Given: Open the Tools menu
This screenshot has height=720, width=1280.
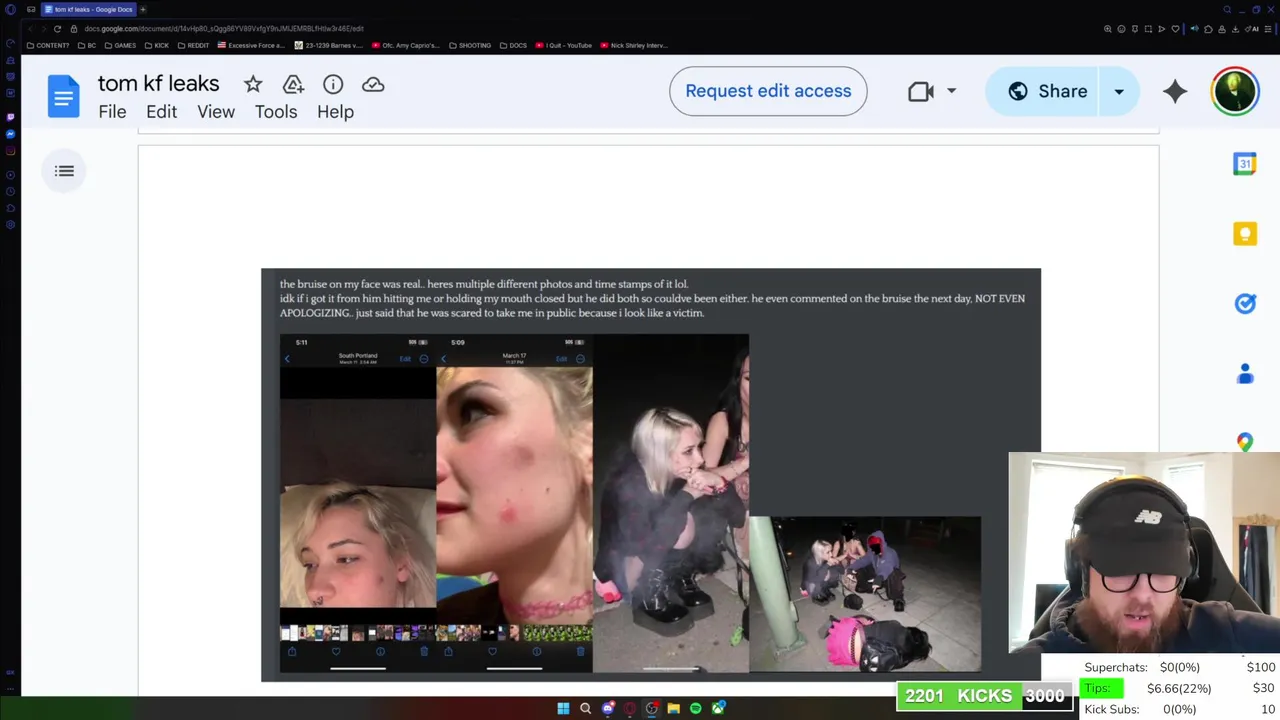Looking at the screenshot, I should pyautogui.click(x=276, y=112).
